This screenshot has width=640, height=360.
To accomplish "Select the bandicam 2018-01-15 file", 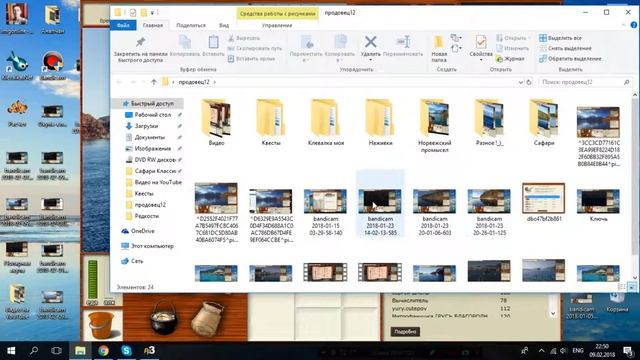I will click(325, 211).
